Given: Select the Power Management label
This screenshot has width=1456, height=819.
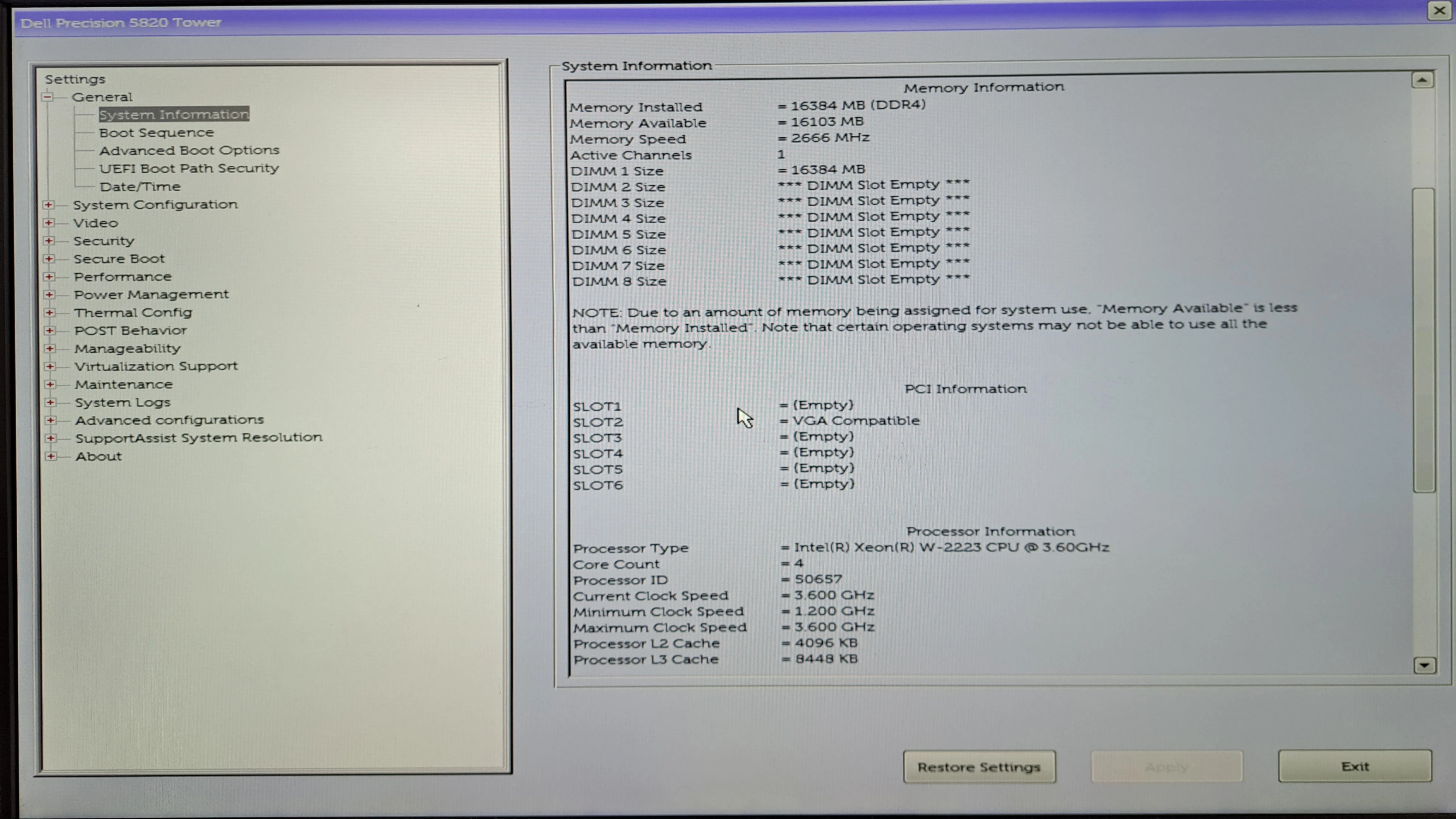Looking at the screenshot, I should click(x=152, y=295).
